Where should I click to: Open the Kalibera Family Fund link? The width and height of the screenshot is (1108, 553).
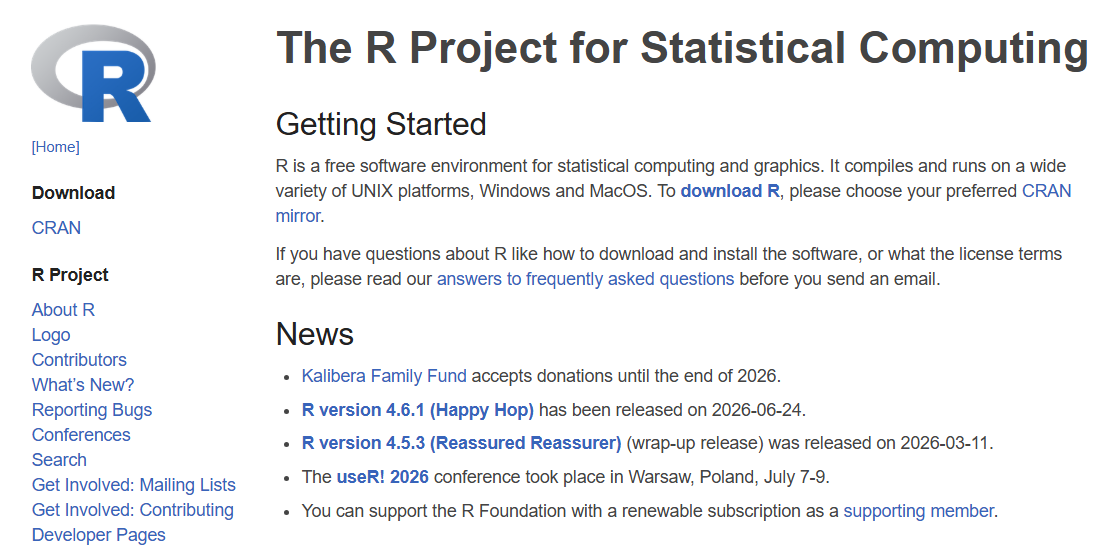(384, 376)
